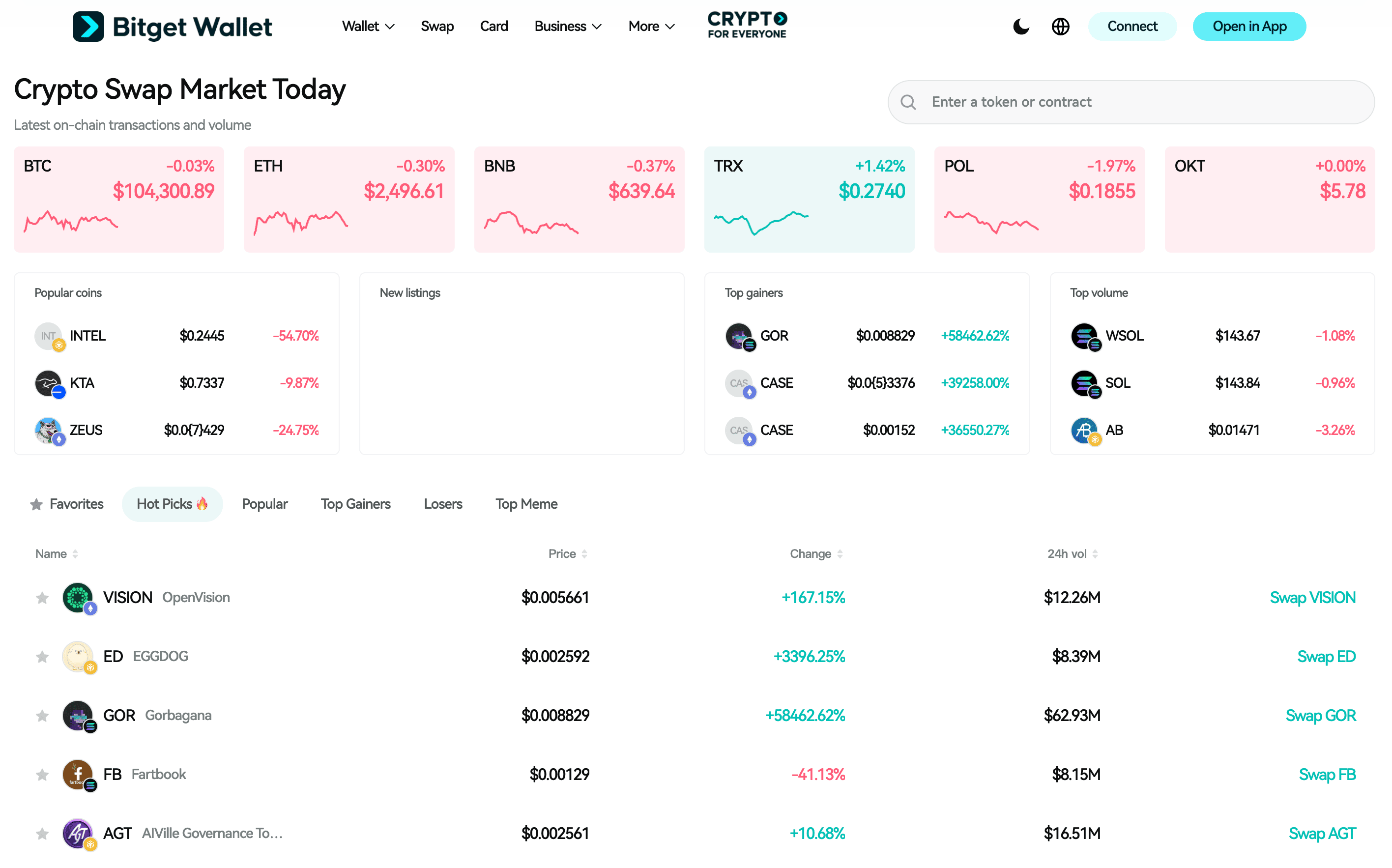Screen dimensions: 1392x868
Task: Sort table by Name
Action: coord(56,554)
